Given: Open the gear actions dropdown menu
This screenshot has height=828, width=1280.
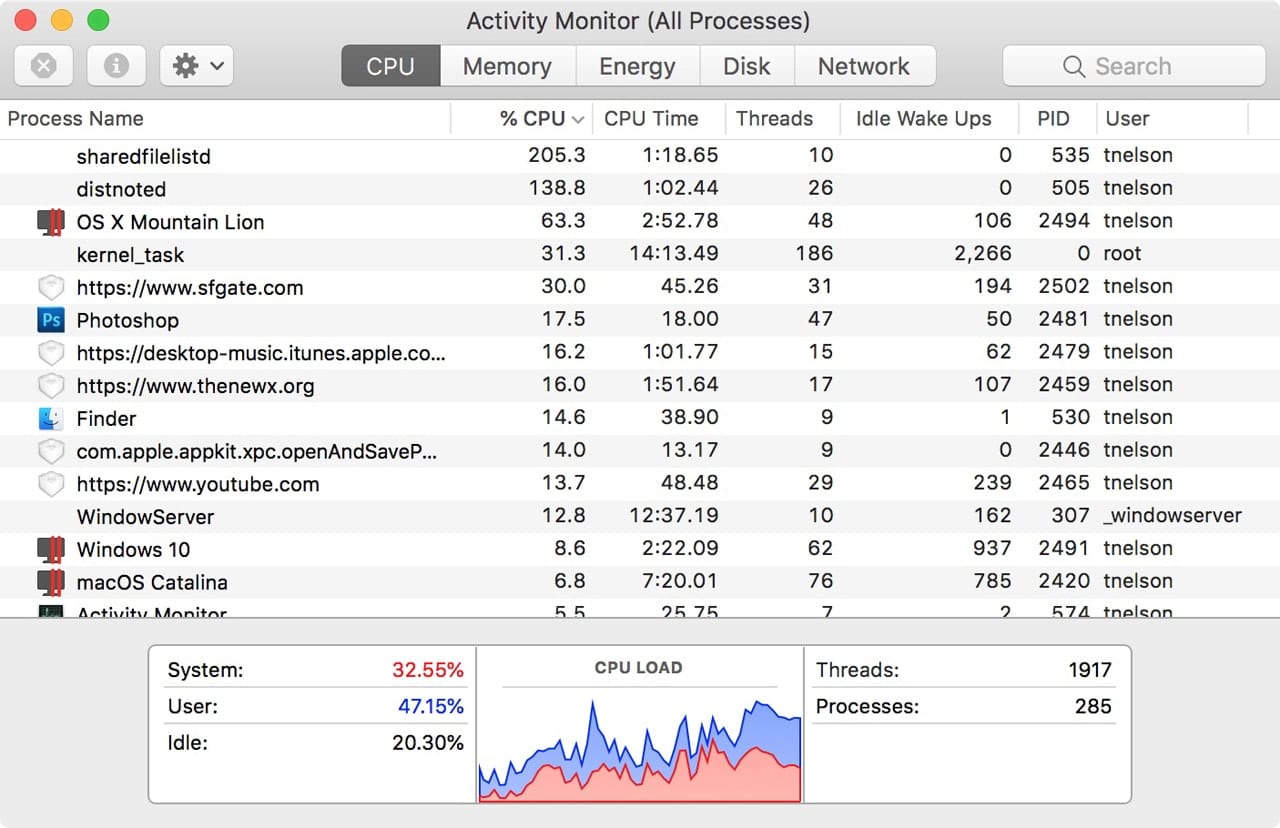Looking at the screenshot, I should click(197, 66).
